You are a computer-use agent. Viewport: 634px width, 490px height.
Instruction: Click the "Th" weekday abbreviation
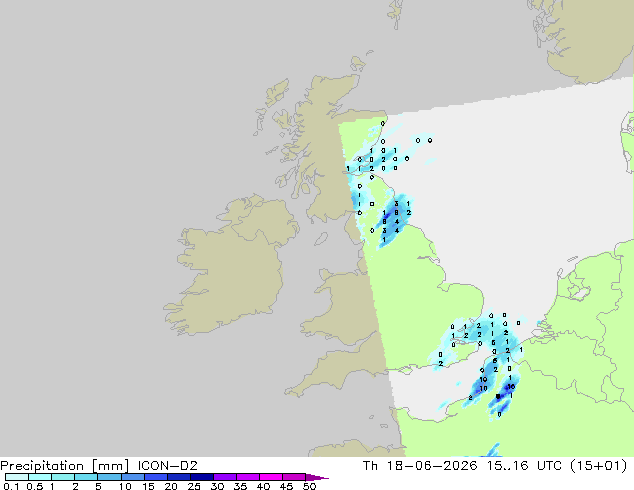[x=370, y=466]
